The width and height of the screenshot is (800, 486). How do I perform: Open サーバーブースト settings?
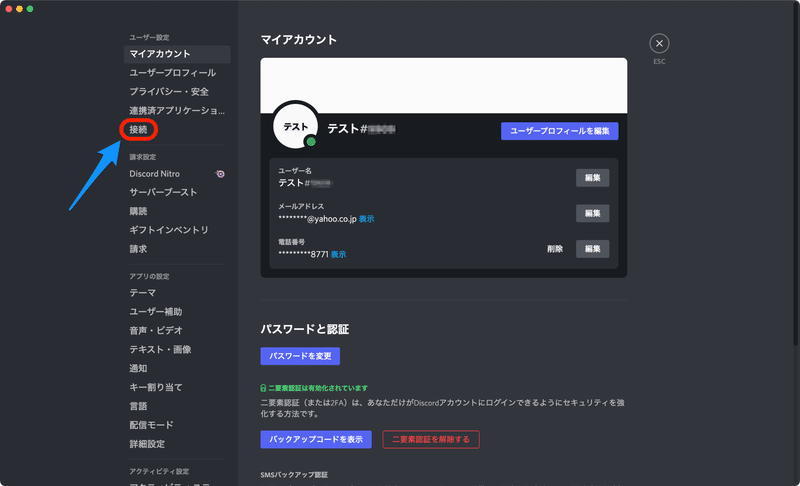click(177, 192)
